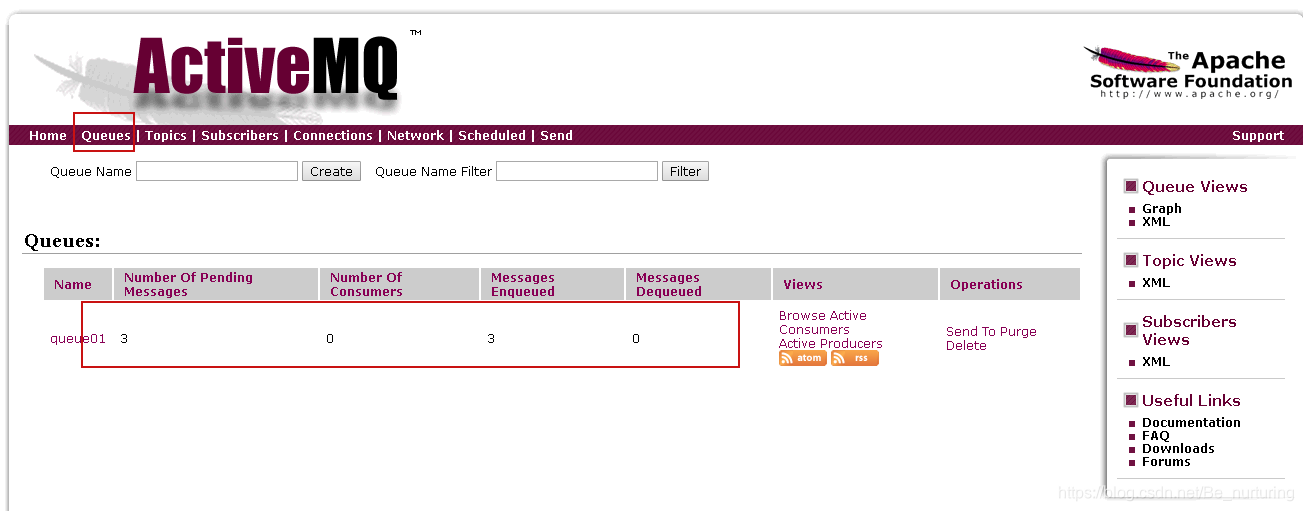This screenshot has width=1303, height=511.
Task: Focus the Queue Name Filter field
Action: coord(577,171)
